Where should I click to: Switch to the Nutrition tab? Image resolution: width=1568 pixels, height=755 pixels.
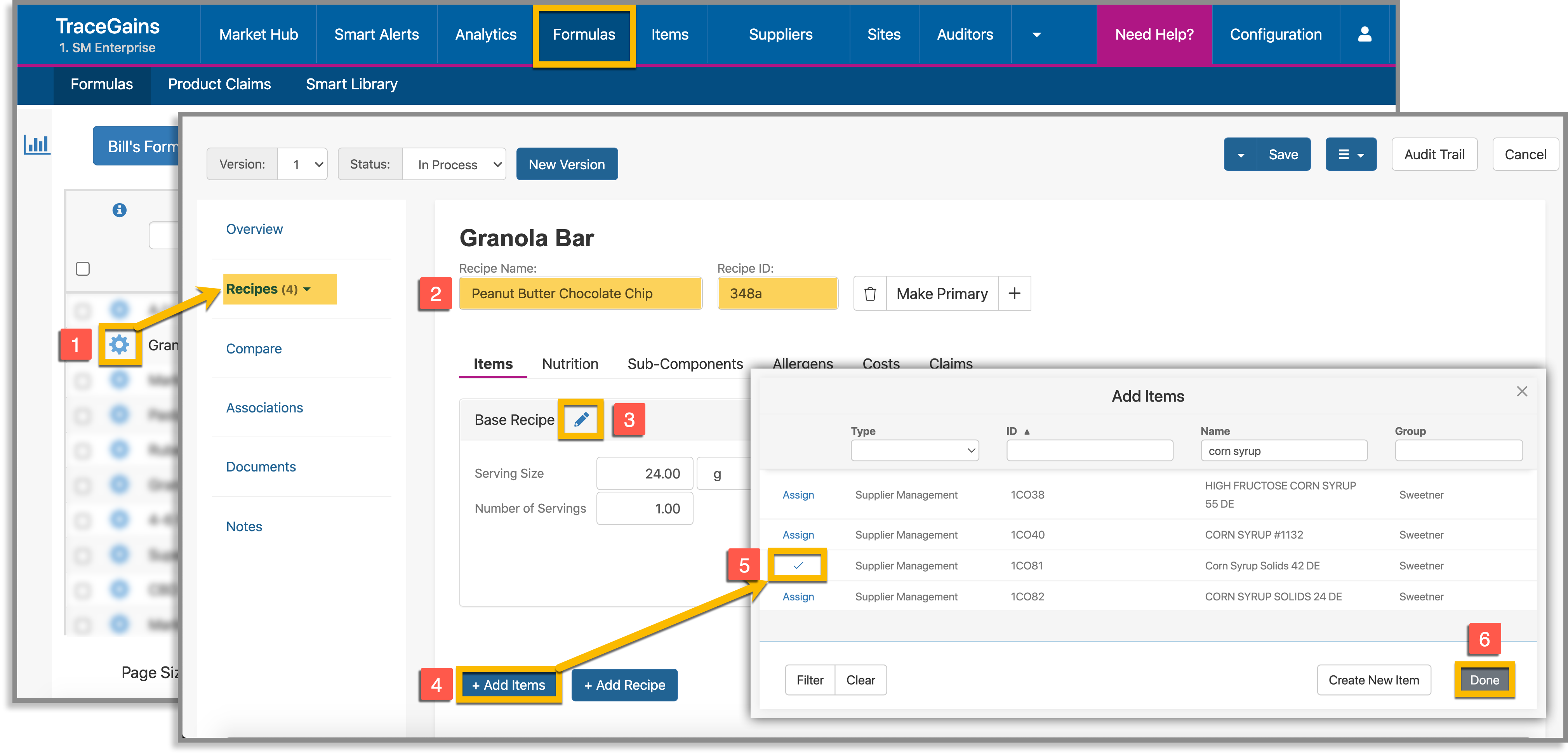[570, 364]
